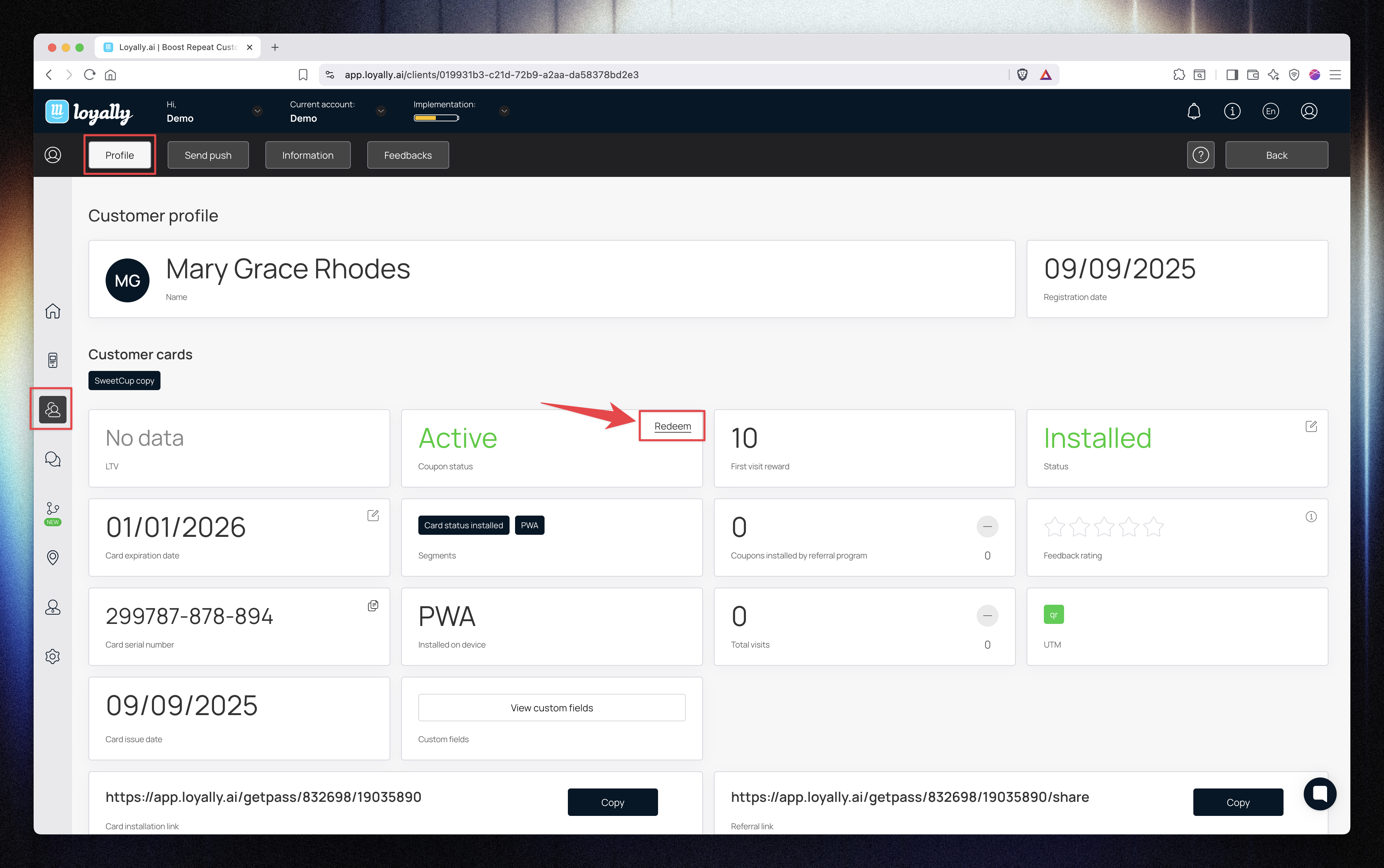Open the locations pin sidebar icon
The height and width of the screenshot is (868, 1384).
pos(53,557)
